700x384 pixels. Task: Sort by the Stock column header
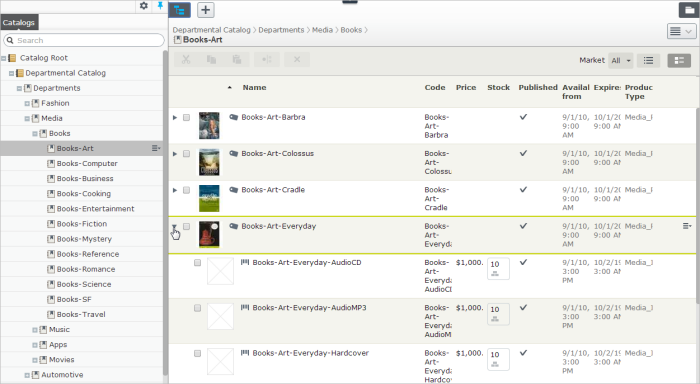tap(498, 87)
